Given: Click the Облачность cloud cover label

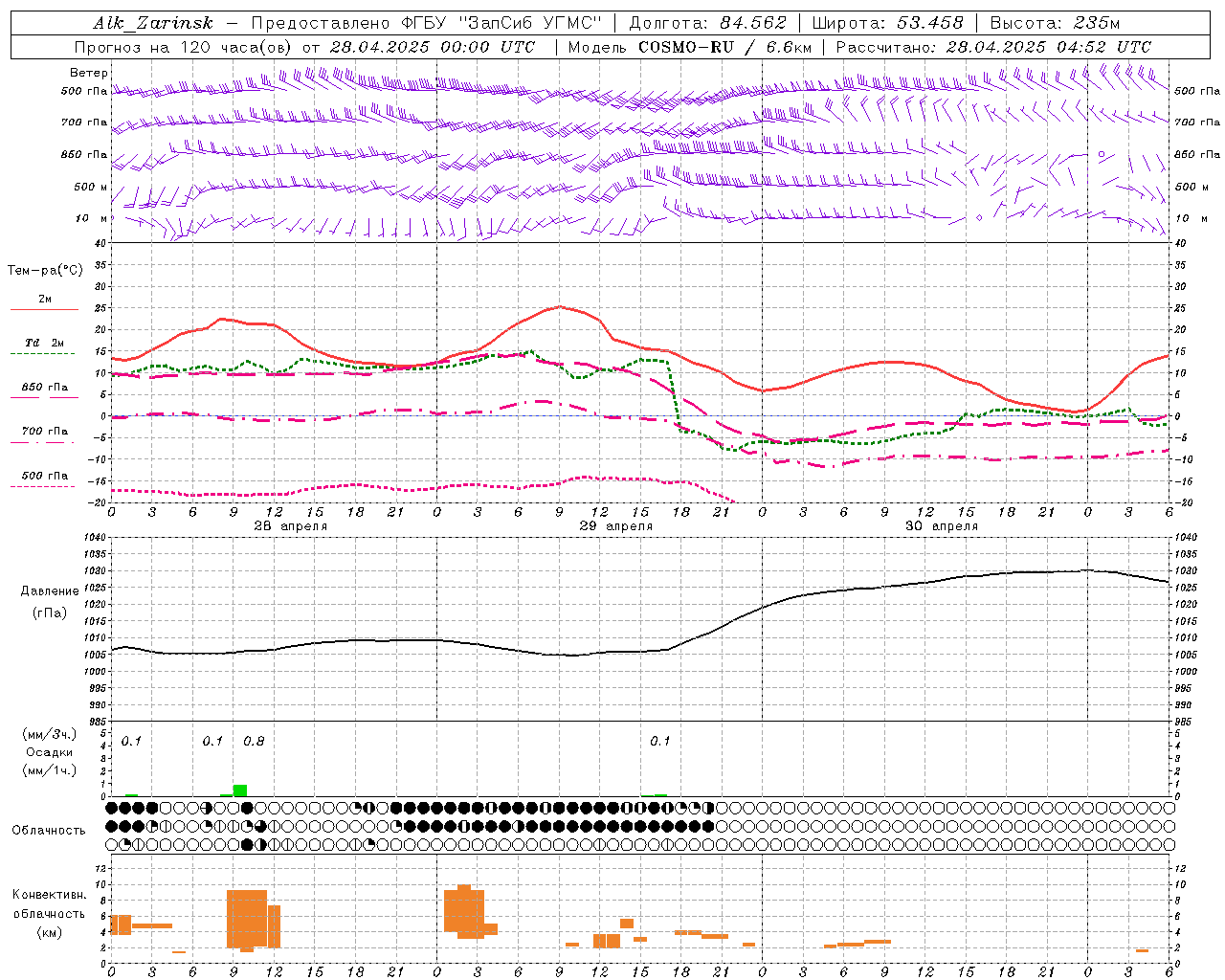Looking at the screenshot, I should (x=49, y=831).
